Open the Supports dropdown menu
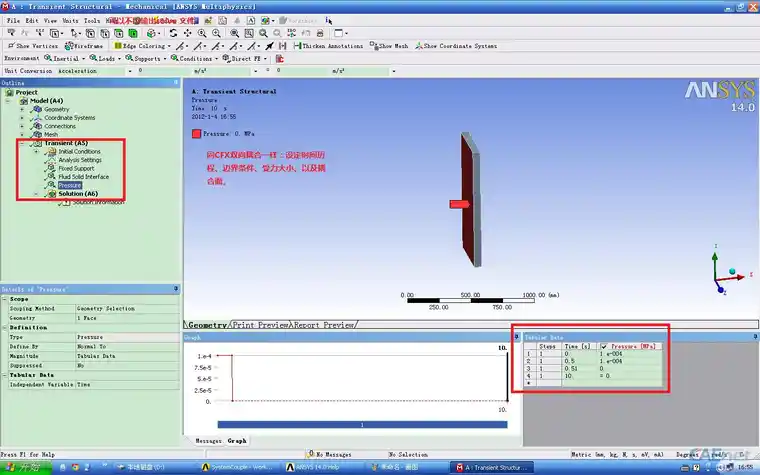Image resolution: width=760 pixels, height=475 pixels. (x=146, y=58)
